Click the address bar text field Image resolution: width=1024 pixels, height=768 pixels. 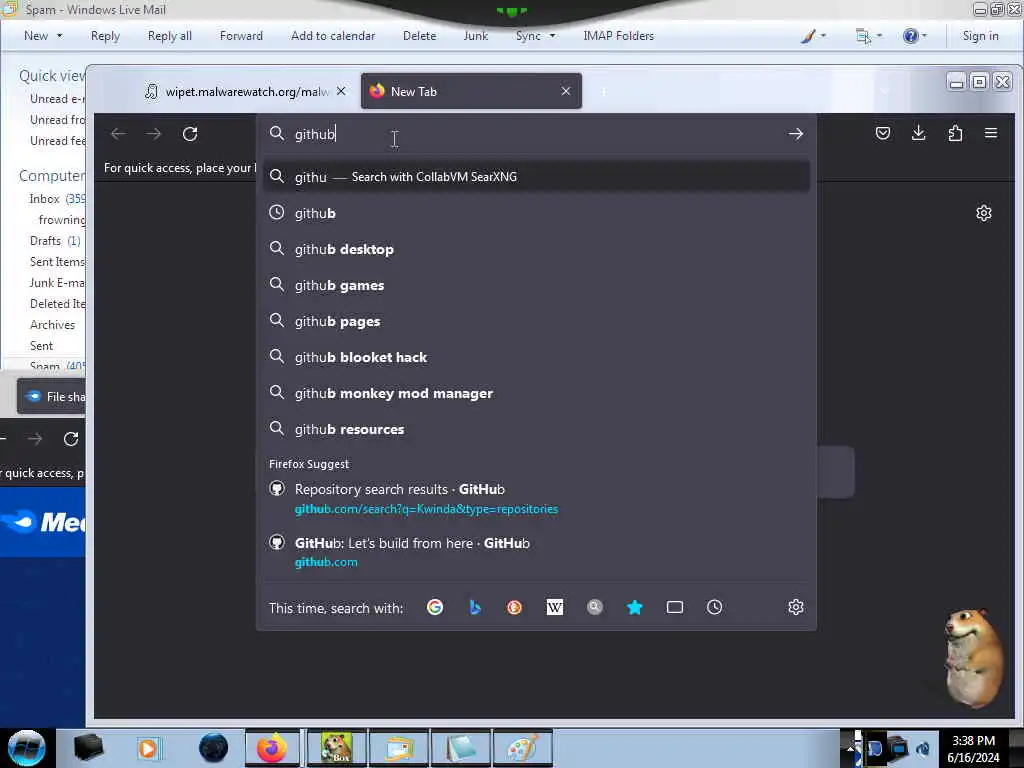pos(536,134)
